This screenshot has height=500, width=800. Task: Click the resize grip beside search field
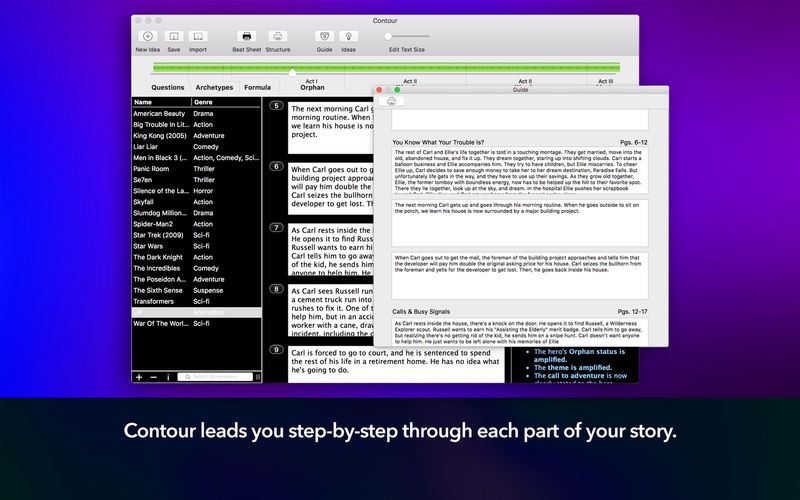pos(258,377)
